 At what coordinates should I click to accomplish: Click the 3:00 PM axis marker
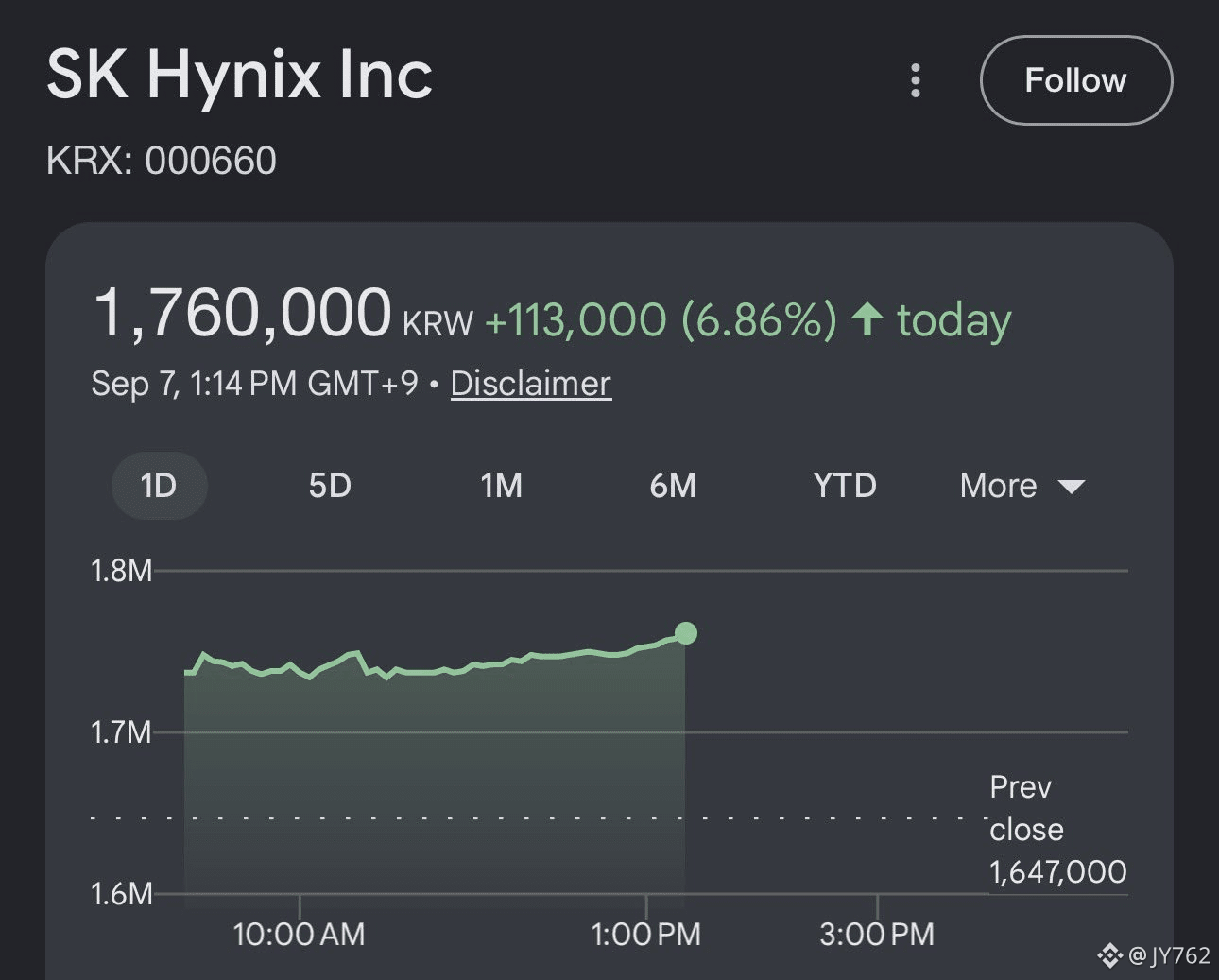click(x=877, y=935)
